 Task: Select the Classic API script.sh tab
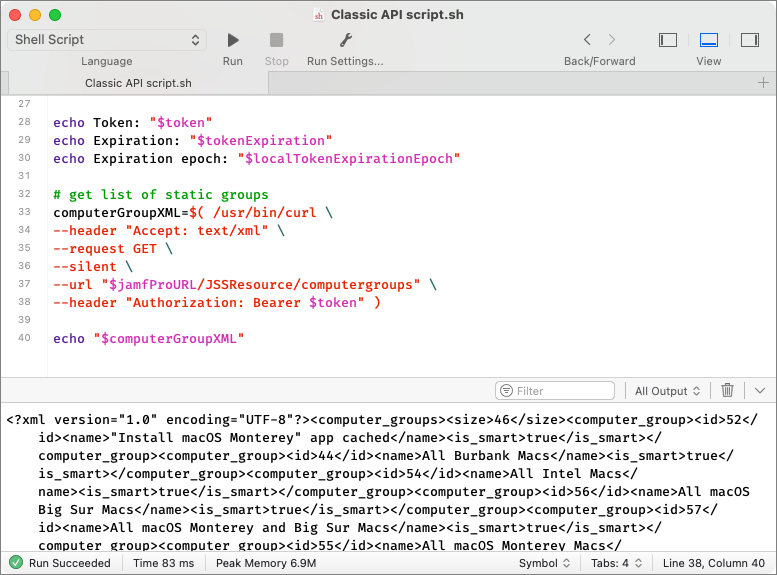[138, 83]
